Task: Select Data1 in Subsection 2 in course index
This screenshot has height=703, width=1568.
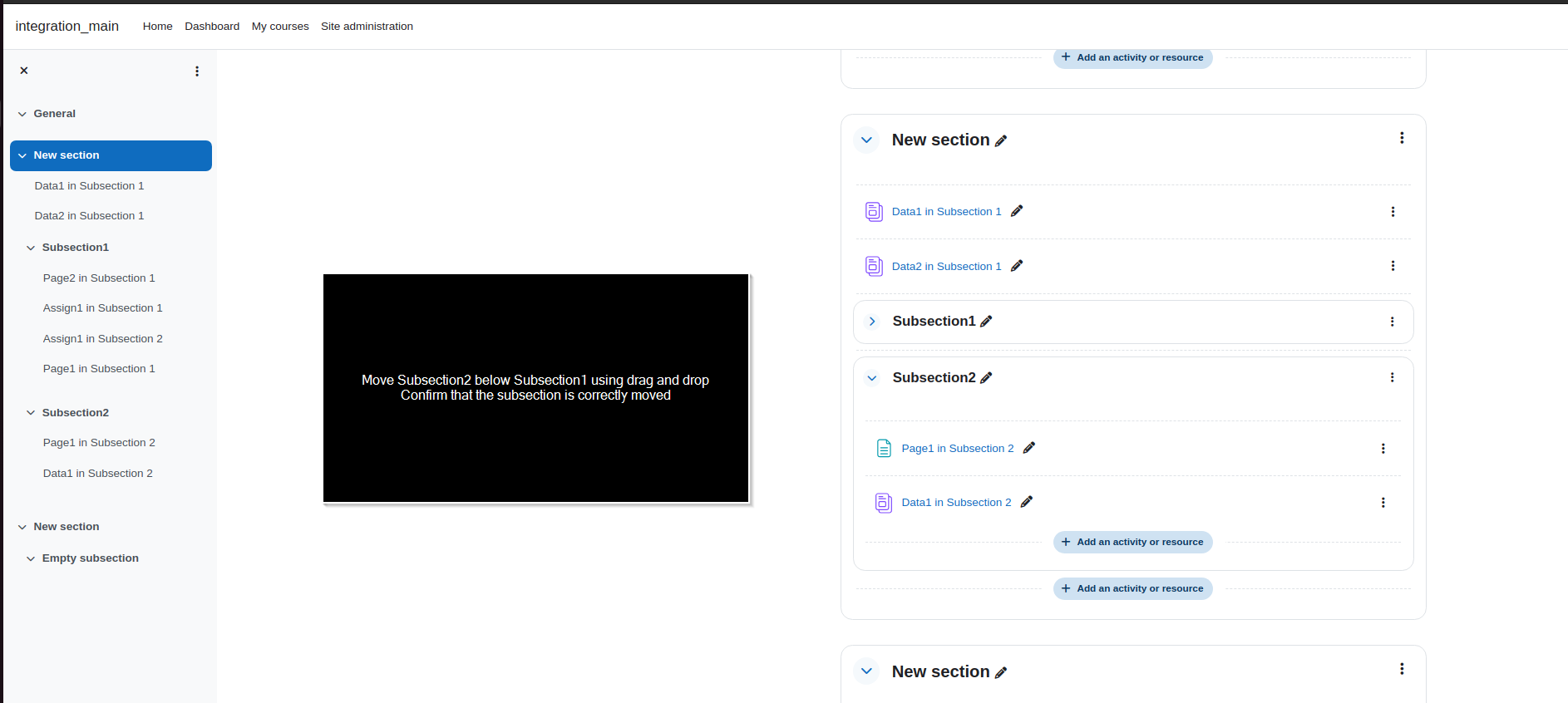Action: 98,474
